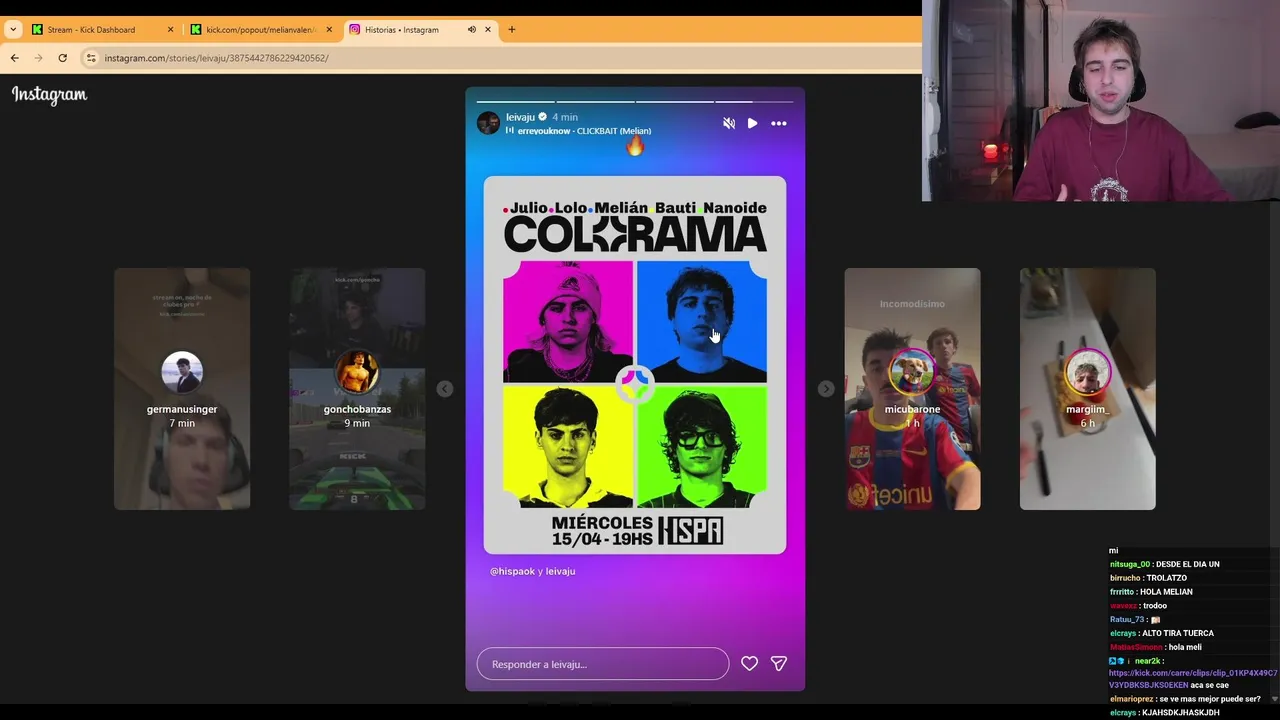Open margiim_'s story preview
The image size is (1280, 720).
1087,389
